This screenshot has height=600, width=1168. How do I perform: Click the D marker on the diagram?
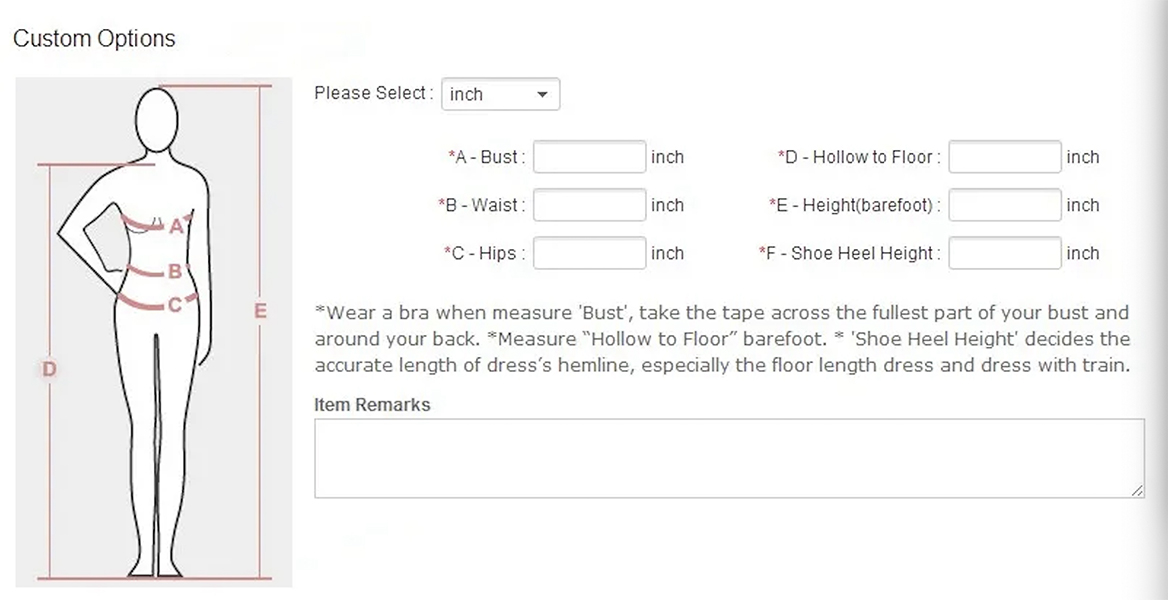click(49, 369)
